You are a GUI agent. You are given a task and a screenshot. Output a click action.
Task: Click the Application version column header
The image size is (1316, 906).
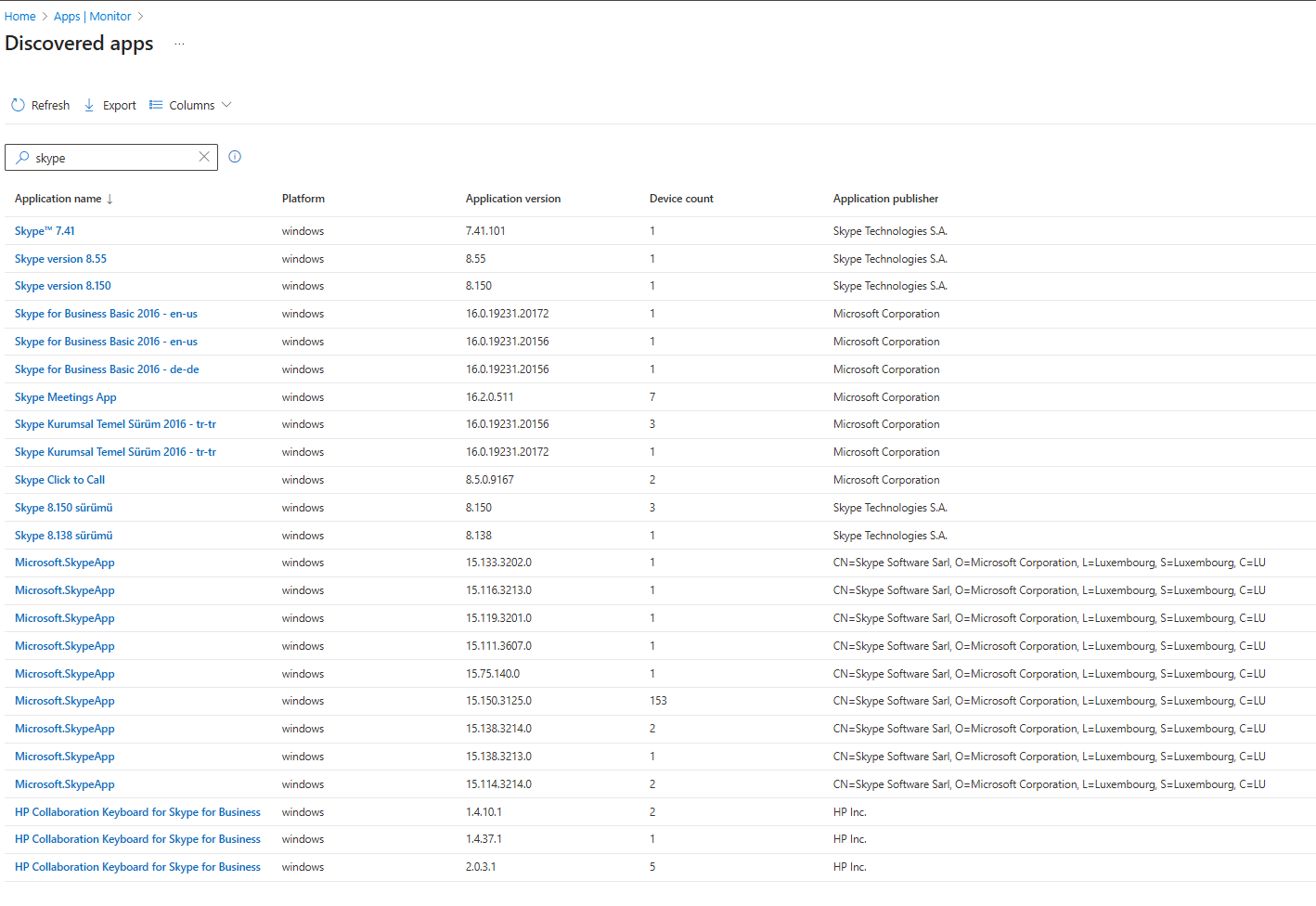pyautogui.click(x=512, y=199)
